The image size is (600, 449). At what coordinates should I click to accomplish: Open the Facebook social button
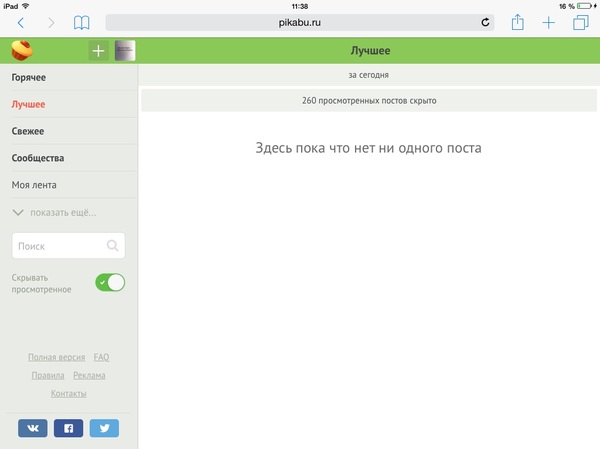tap(69, 428)
